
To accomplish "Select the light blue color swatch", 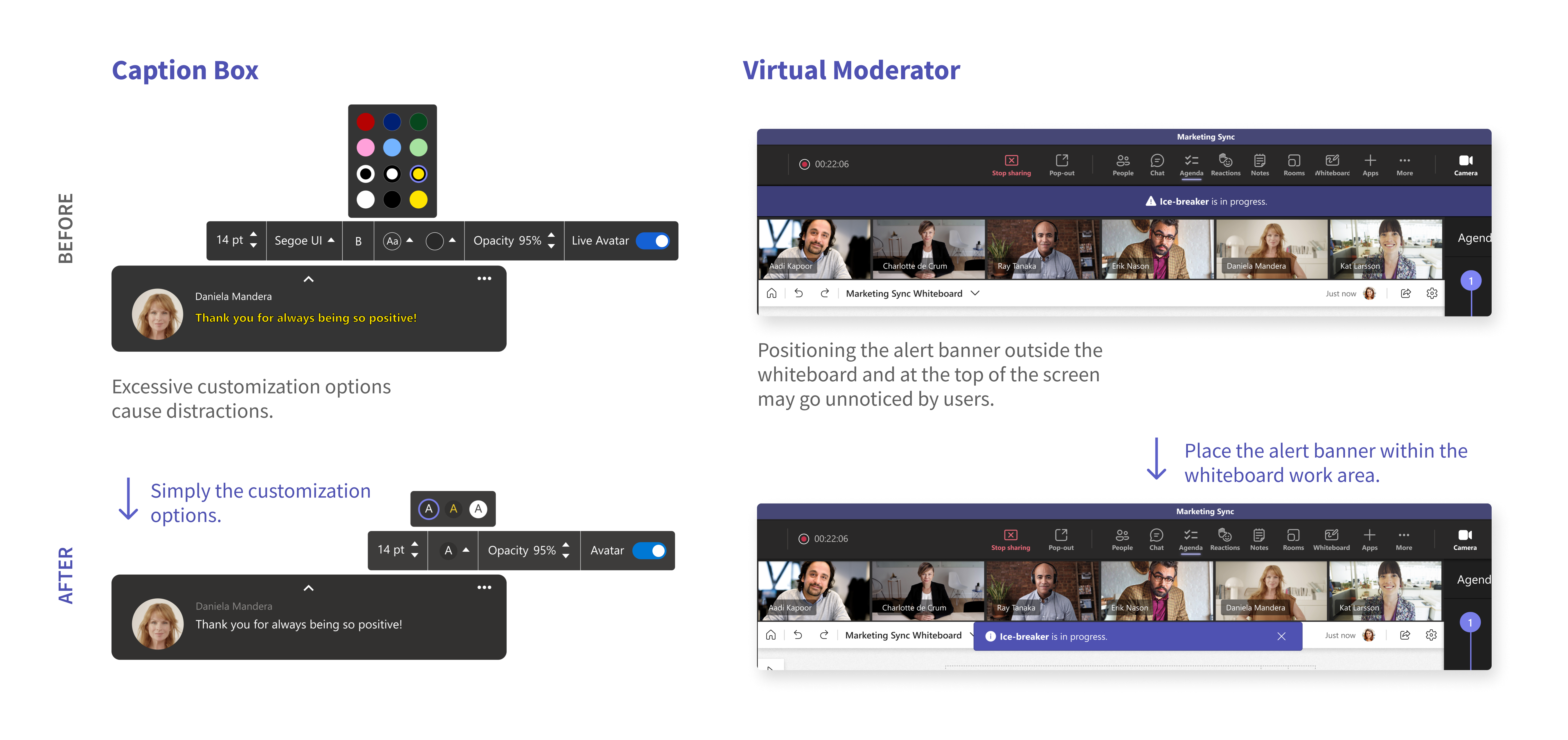I will [x=392, y=147].
